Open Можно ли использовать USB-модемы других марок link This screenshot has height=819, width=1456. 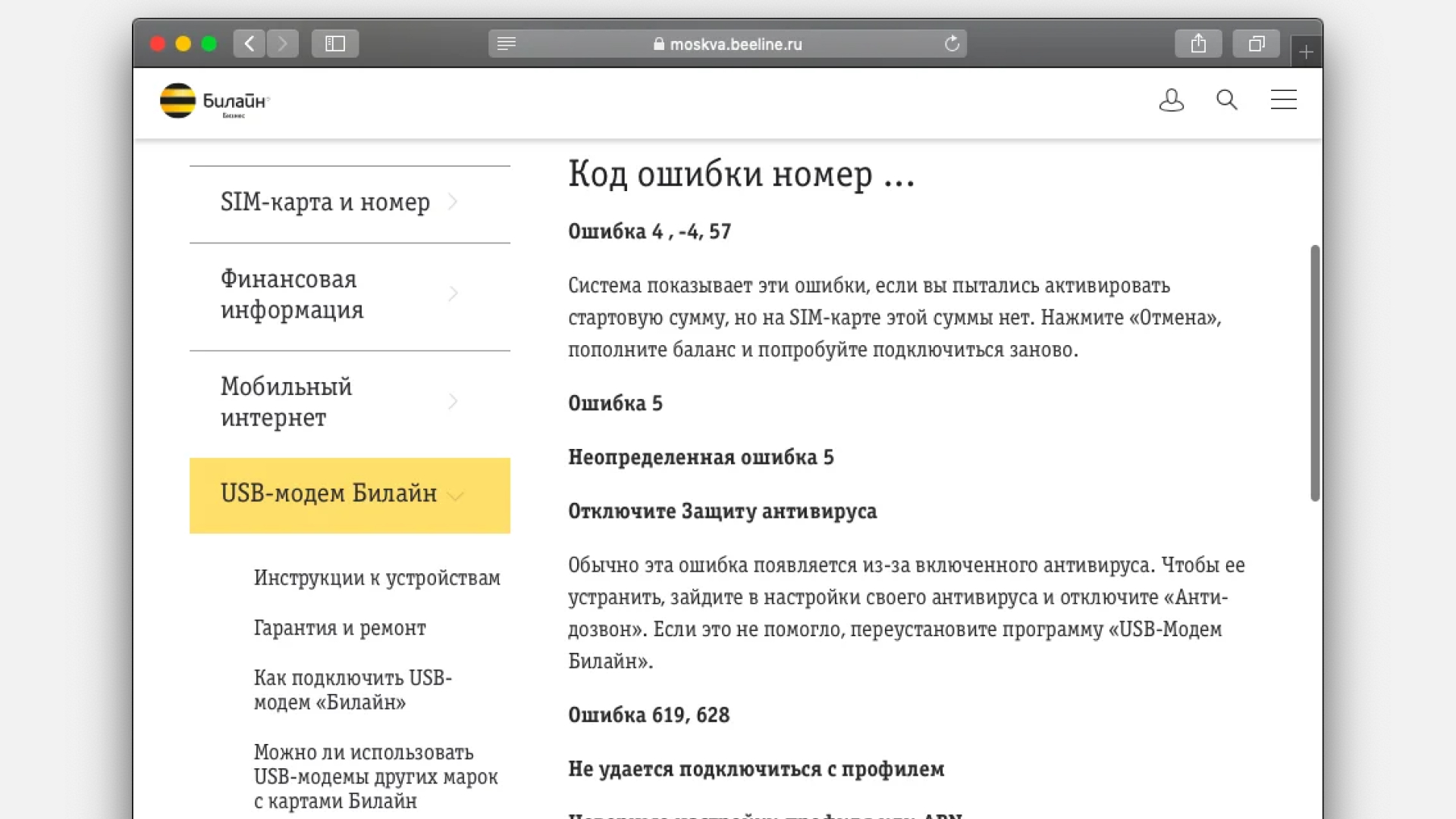tap(376, 777)
